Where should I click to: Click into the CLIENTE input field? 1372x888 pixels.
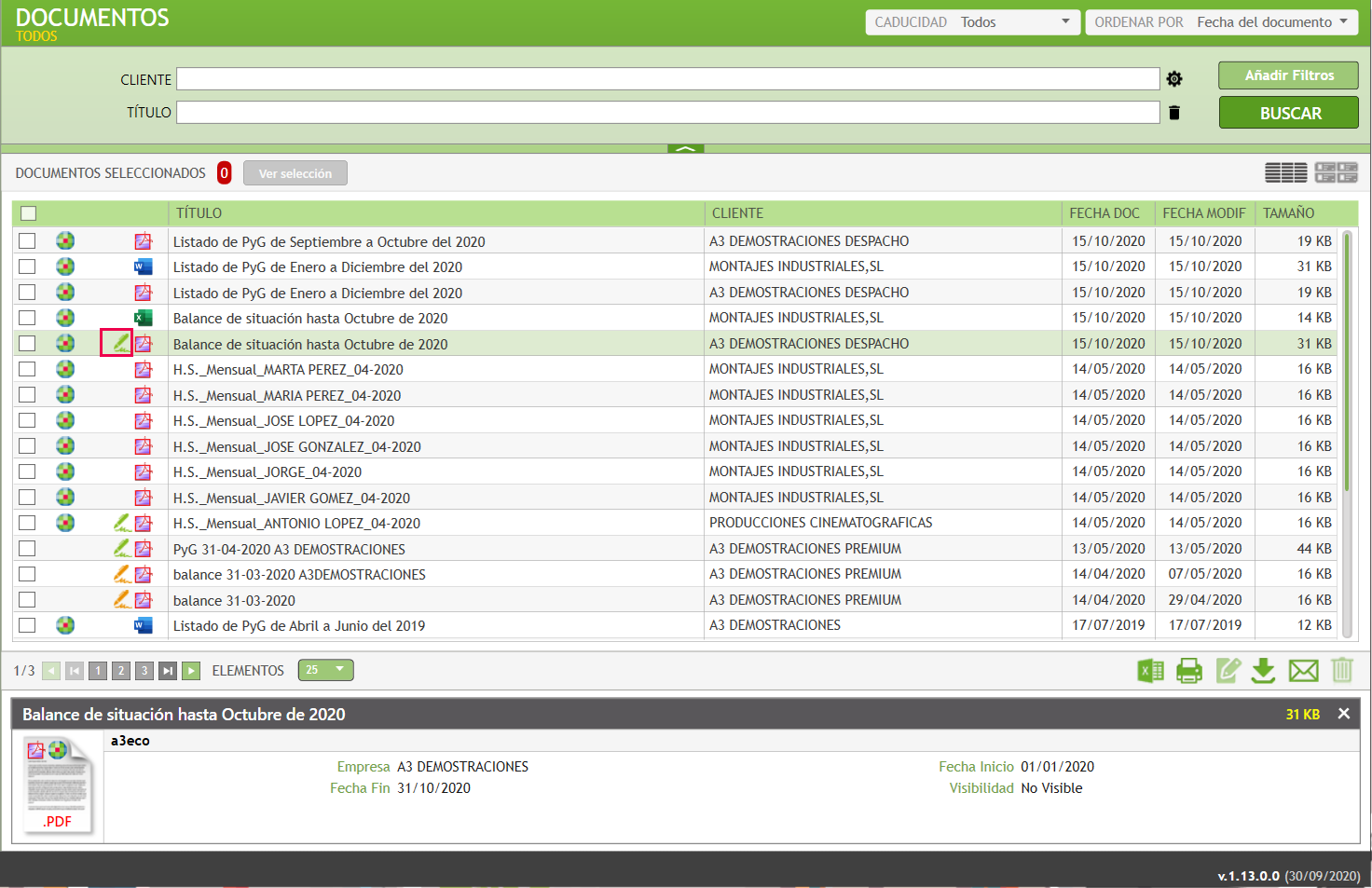668,79
